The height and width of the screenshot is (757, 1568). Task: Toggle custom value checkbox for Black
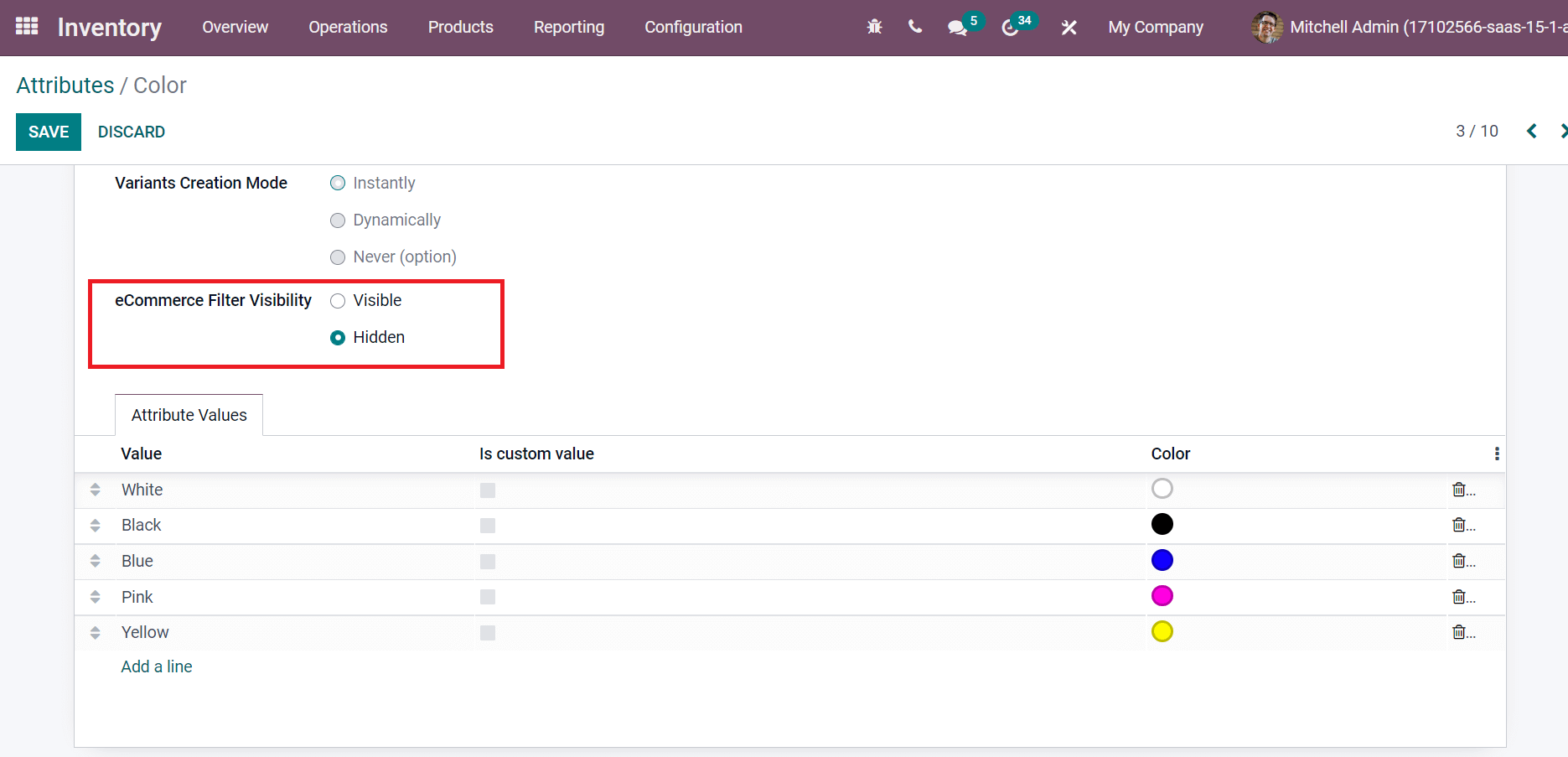[488, 526]
